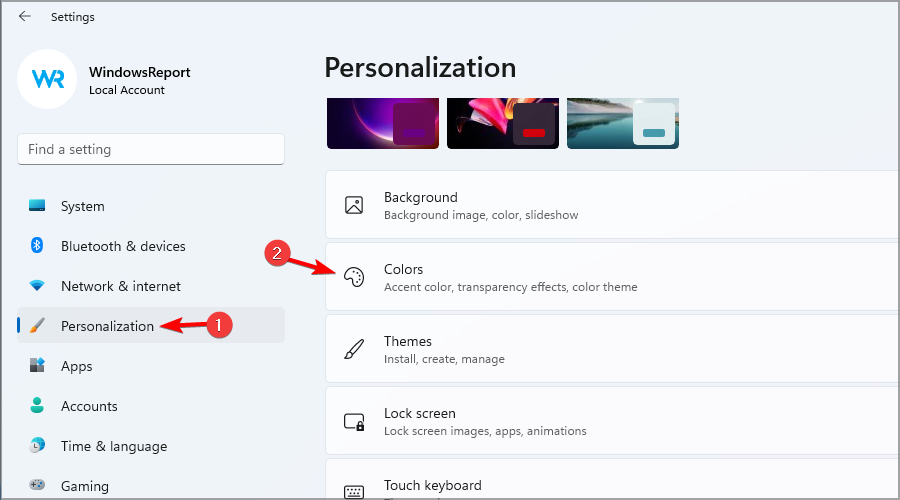Click the Network Wi-Fi icon

[x=37, y=285]
